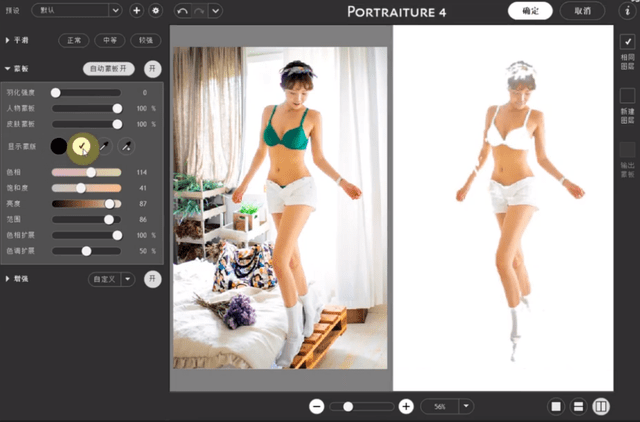The width and height of the screenshot is (640, 422).
Task: Check the 相同图层 output checkbox
Action: click(627, 42)
